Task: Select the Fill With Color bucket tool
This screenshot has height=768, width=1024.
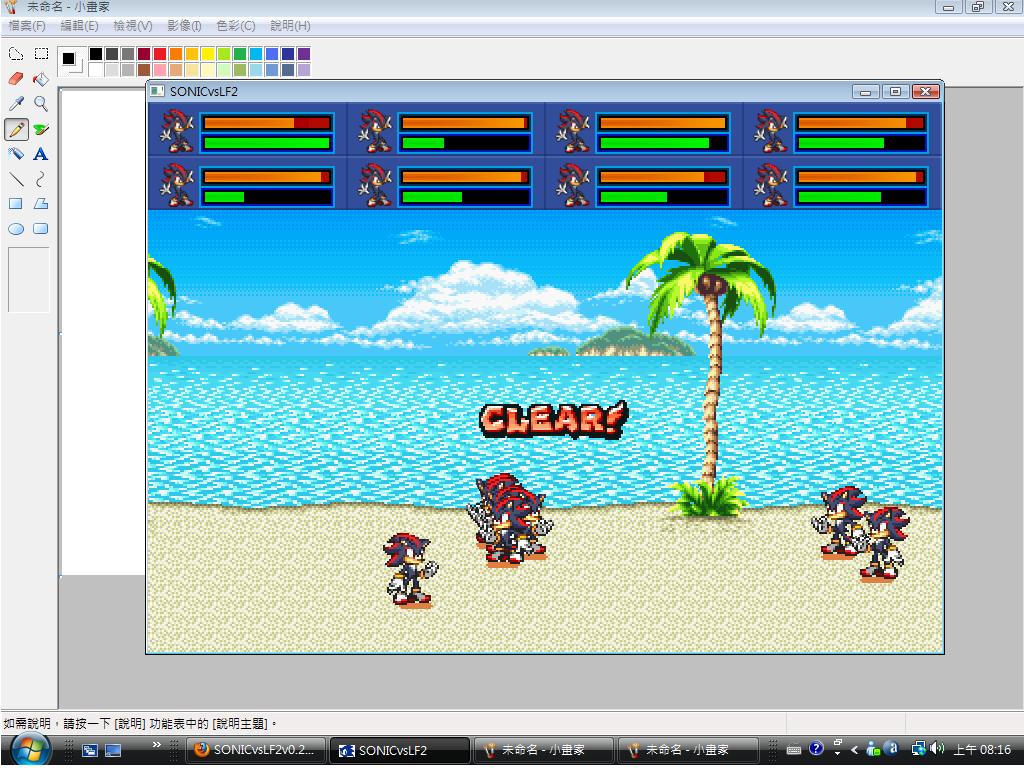Action: 41,79
